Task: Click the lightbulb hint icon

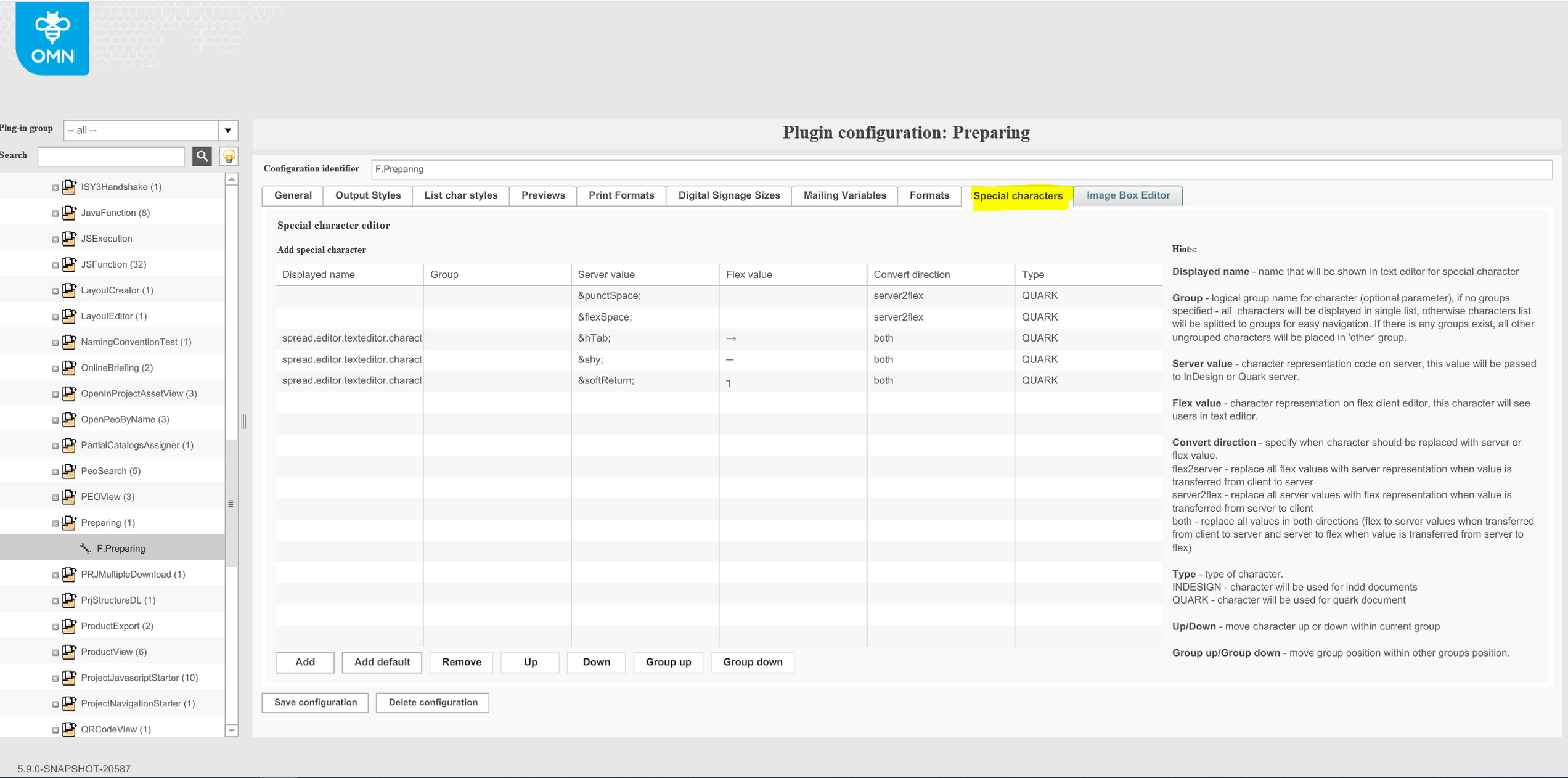Action: click(x=229, y=156)
